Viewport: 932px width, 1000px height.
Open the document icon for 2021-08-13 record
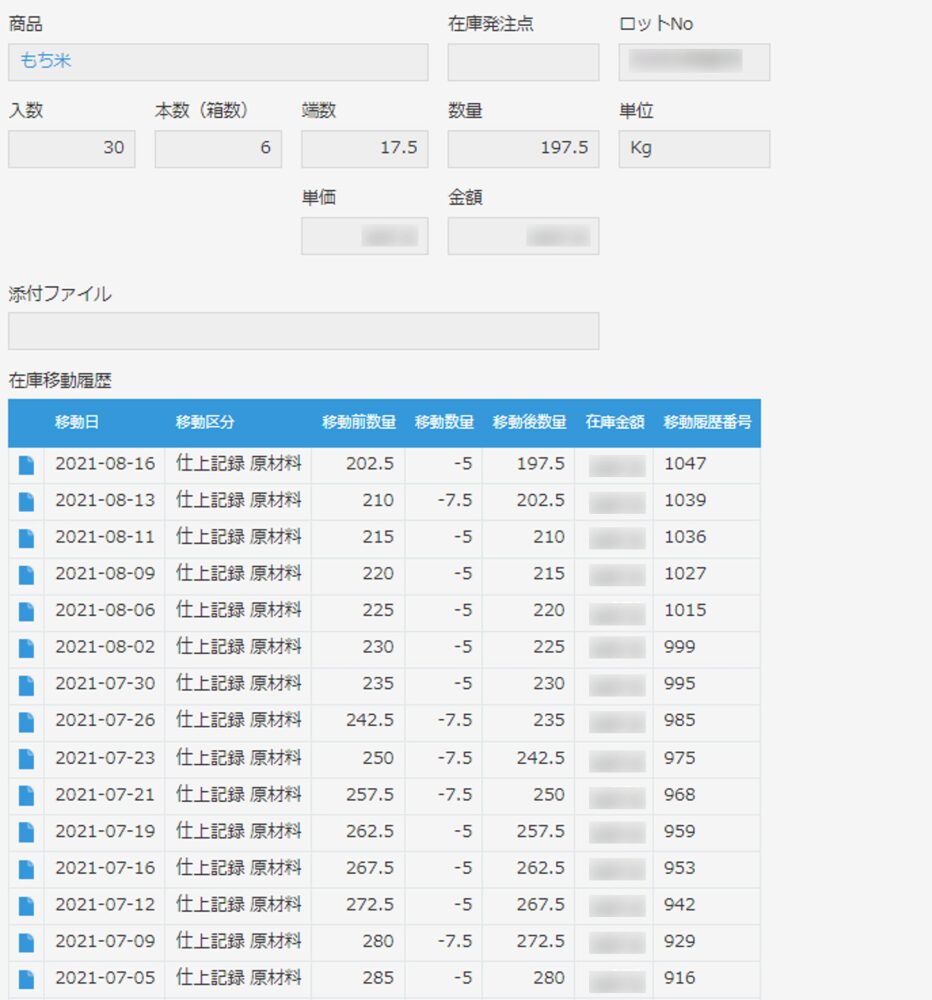[x=27, y=501]
